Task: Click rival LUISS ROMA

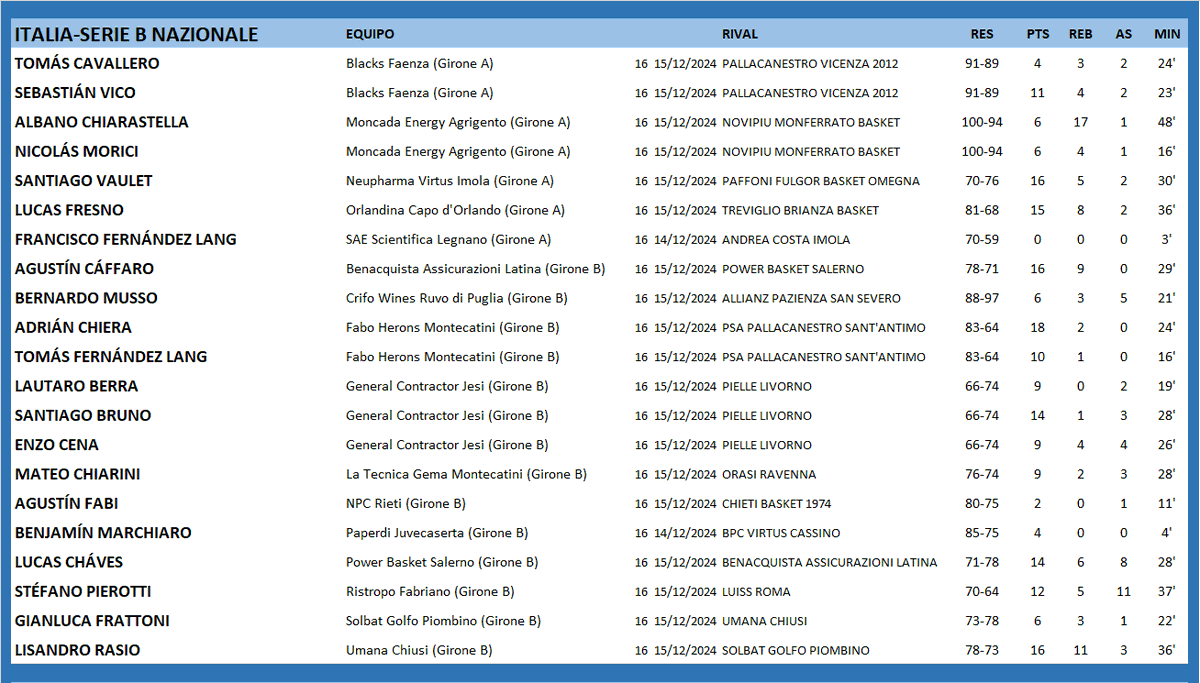Action: (x=756, y=592)
